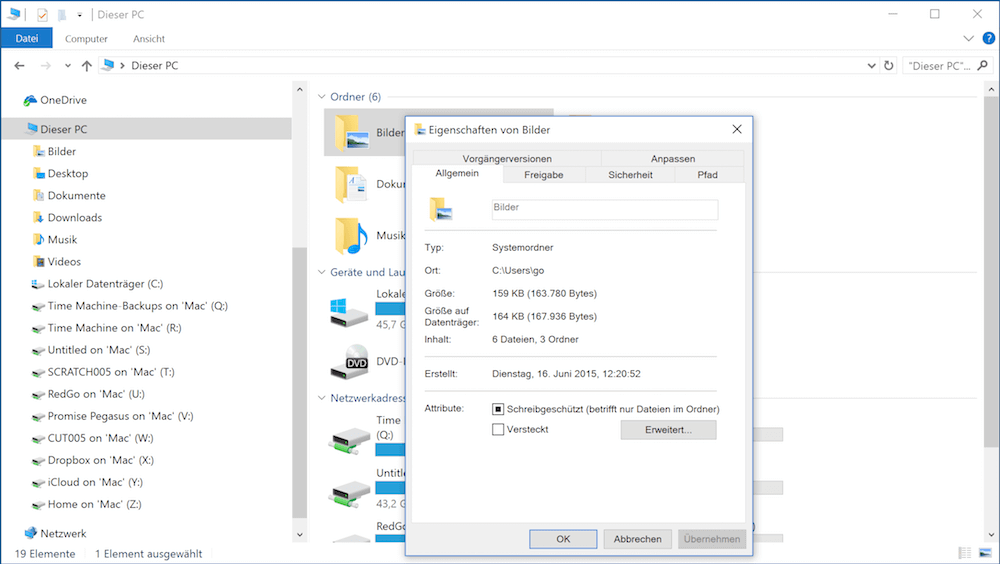The height and width of the screenshot is (564, 1000).
Task: Collapse the Geräte und Laufwerke group
Action: point(322,272)
